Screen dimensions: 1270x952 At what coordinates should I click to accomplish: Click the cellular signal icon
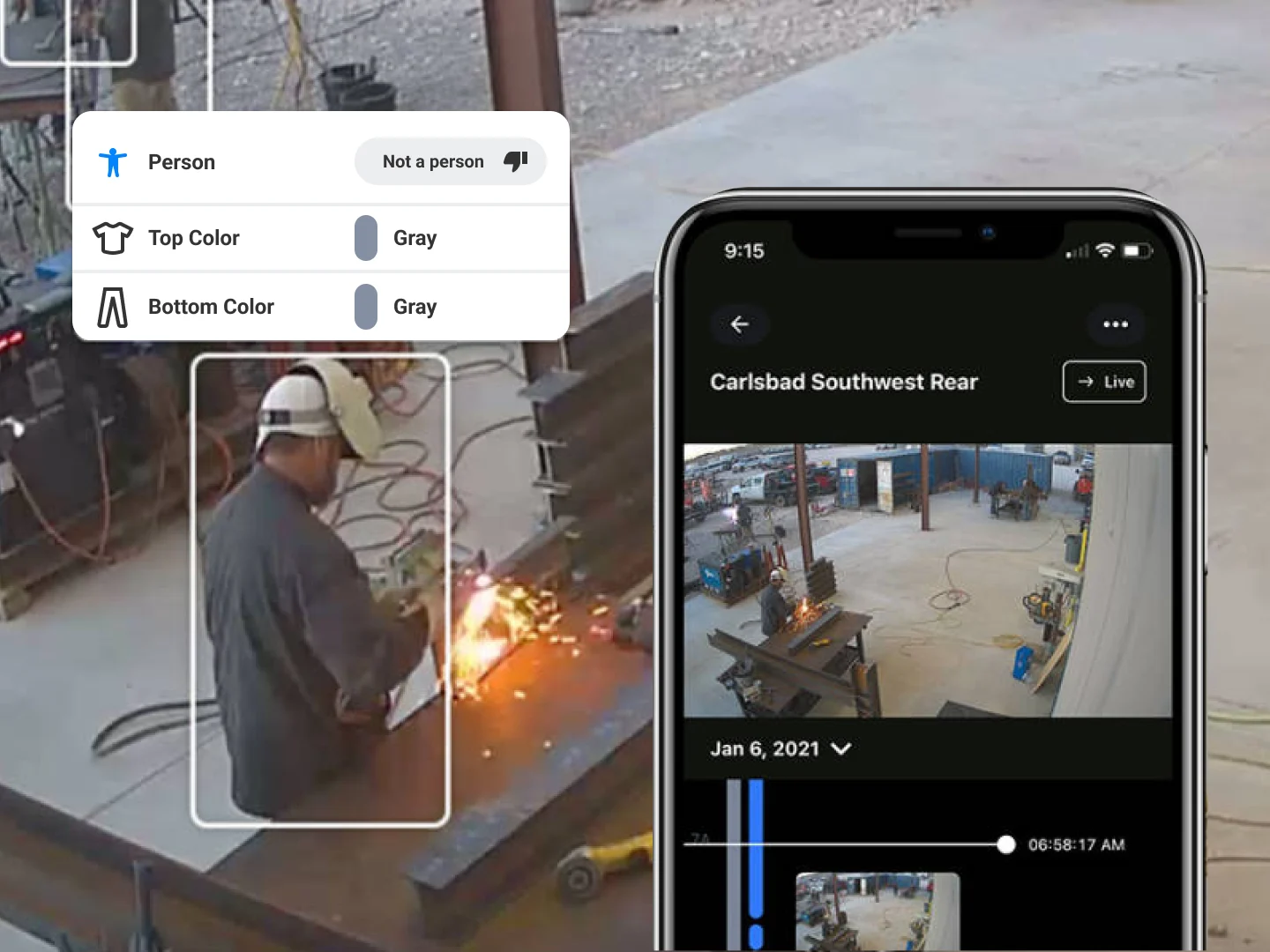[1075, 250]
